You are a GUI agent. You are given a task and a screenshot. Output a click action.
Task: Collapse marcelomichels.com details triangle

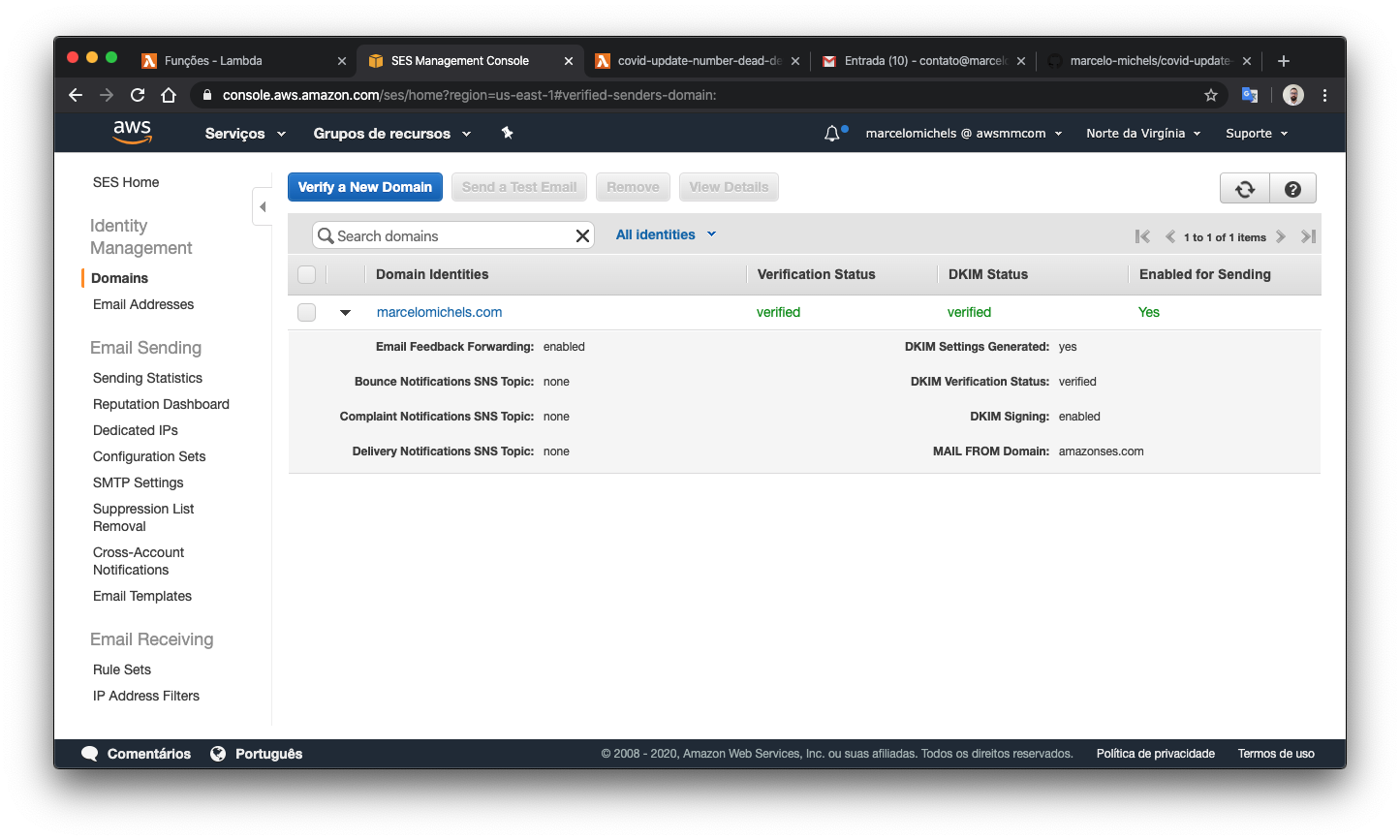pyautogui.click(x=345, y=313)
